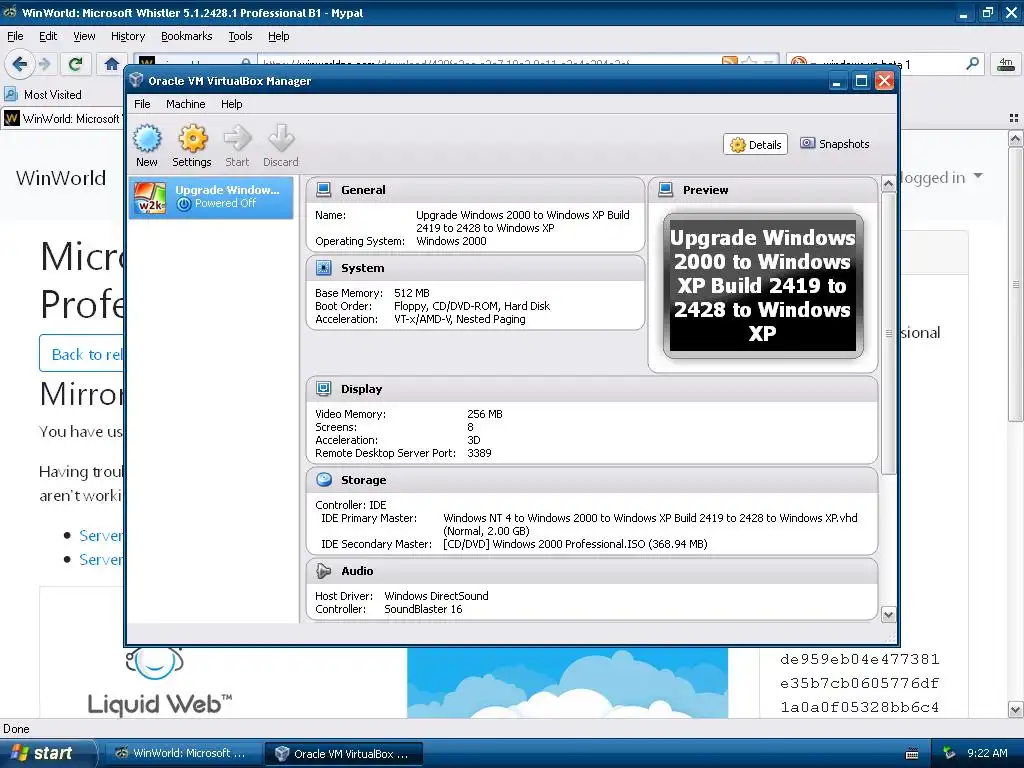Image resolution: width=1024 pixels, height=768 pixels.
Task: Click the Safely Remove Hardware tray icon
Action: [x=949, y=753]
